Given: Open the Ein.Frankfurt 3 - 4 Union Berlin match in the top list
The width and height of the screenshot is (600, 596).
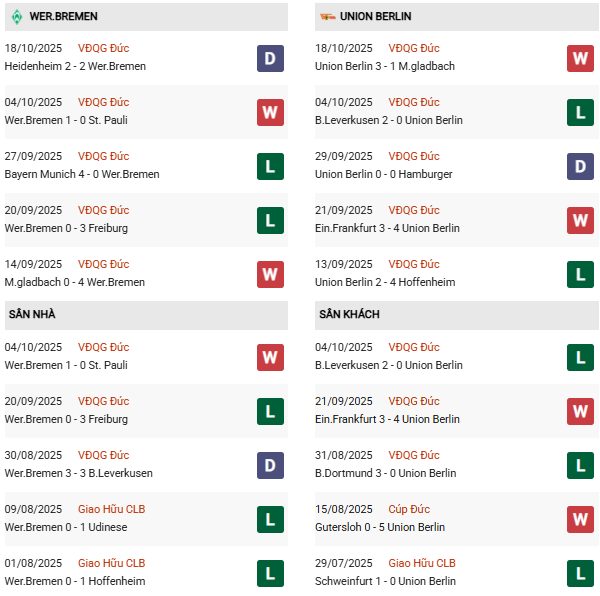Looking at the screenshot, I should pyautogui.click(x=387, y=228).
